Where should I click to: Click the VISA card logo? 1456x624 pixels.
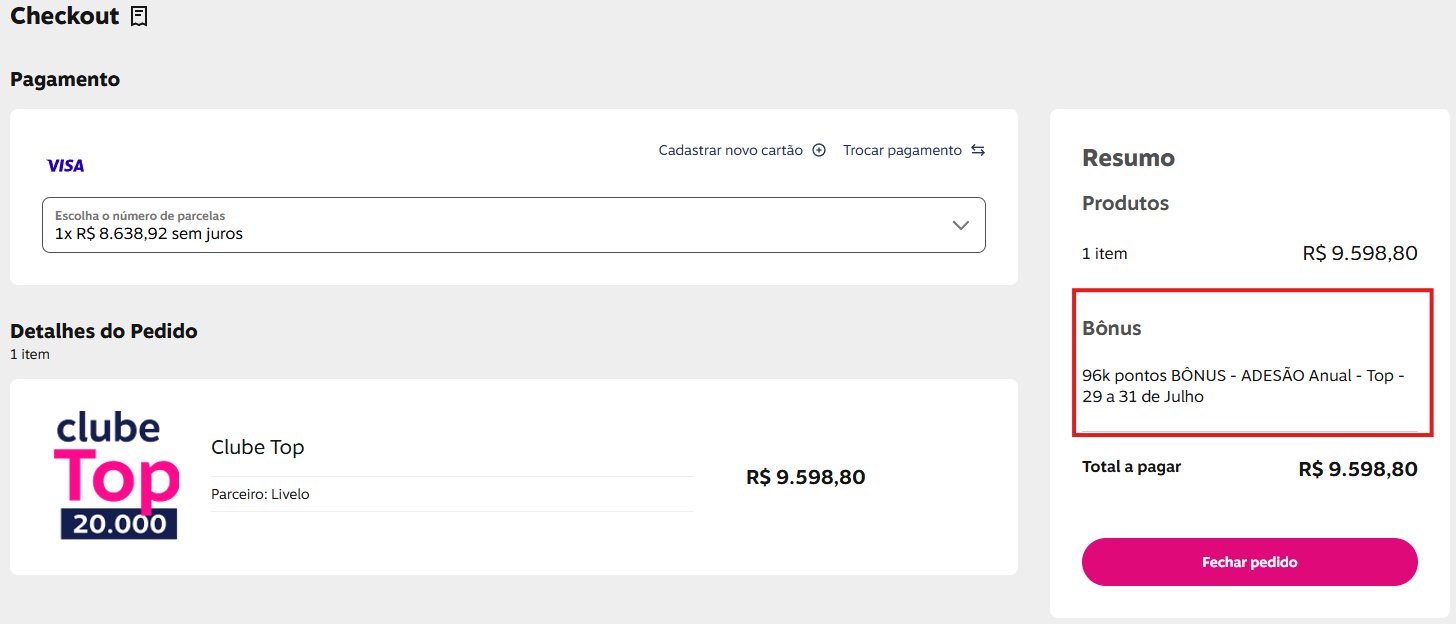coord(66,165)
